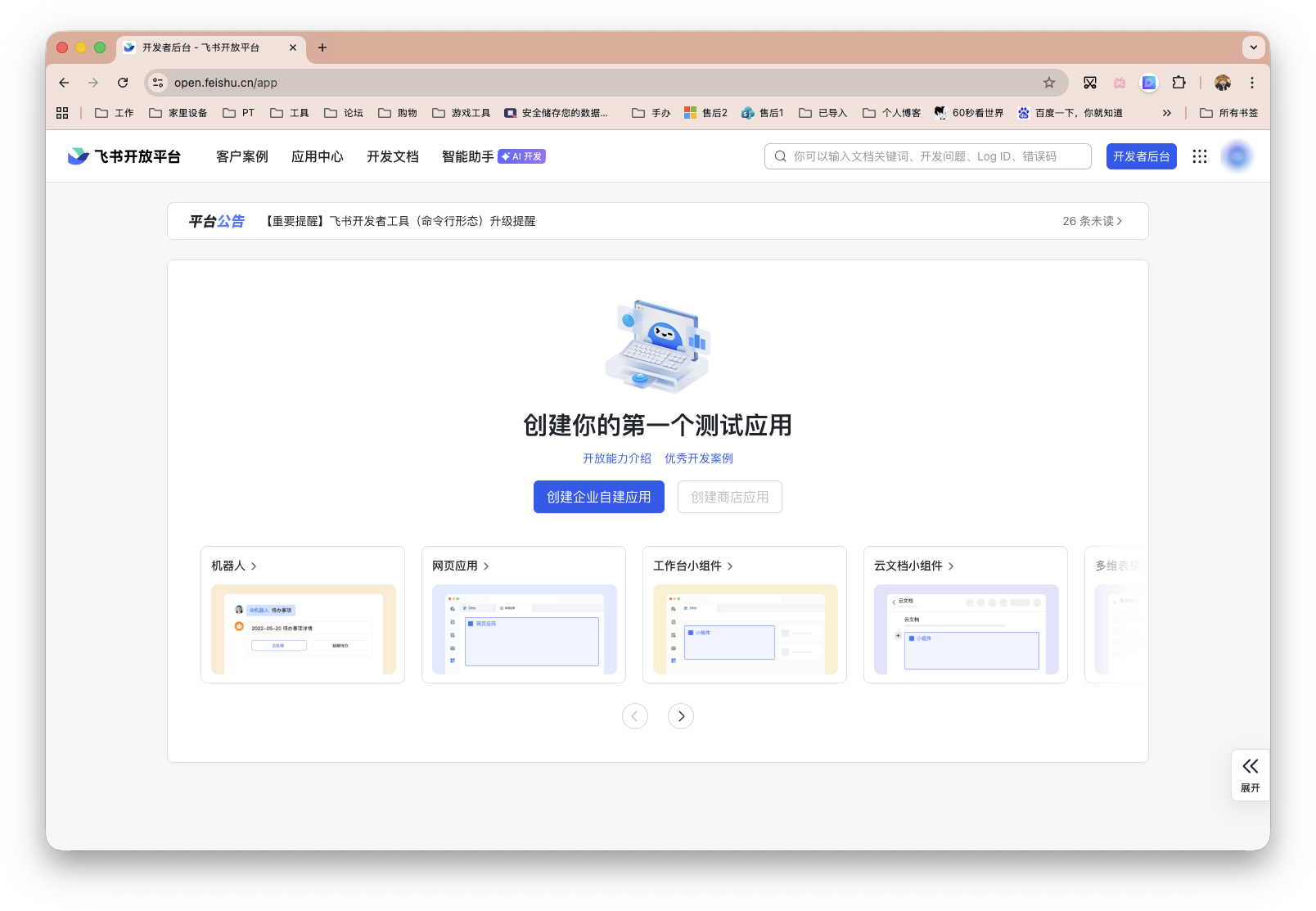The width and height of the screenshot is (1316, 911).
Task: Click the 创建企业自建应用 button
Action: (x=598, y=497)
